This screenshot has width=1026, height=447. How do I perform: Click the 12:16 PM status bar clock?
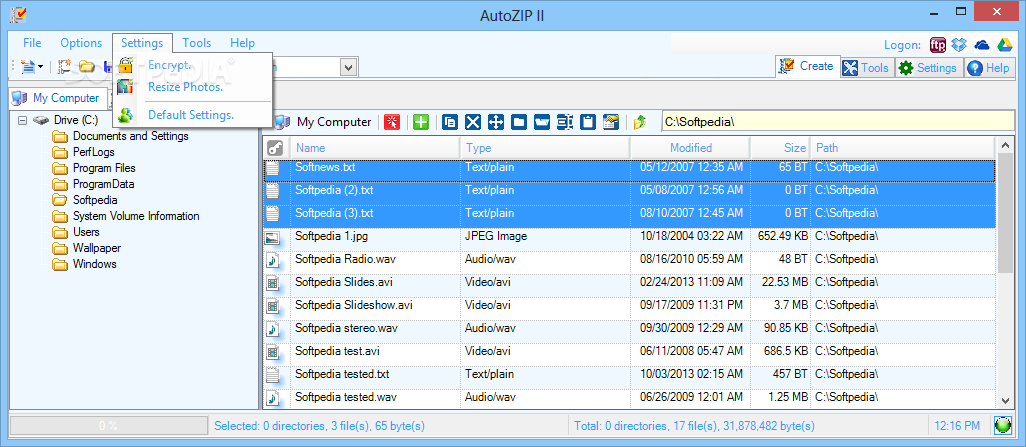coord(957,426)
